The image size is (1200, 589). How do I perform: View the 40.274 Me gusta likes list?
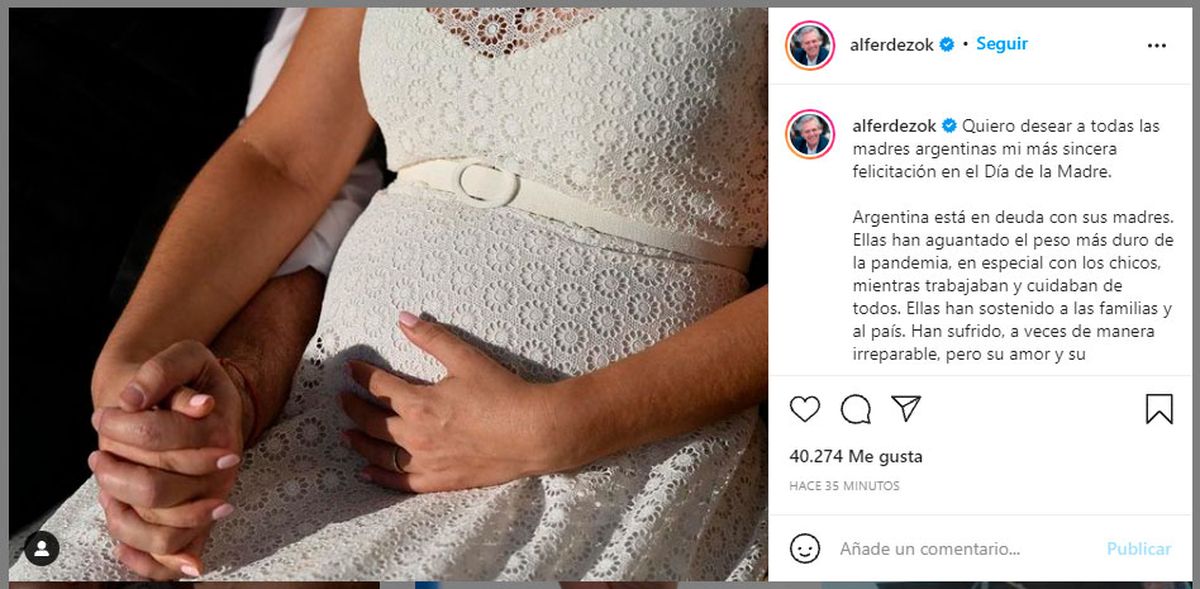click(856, 457)
